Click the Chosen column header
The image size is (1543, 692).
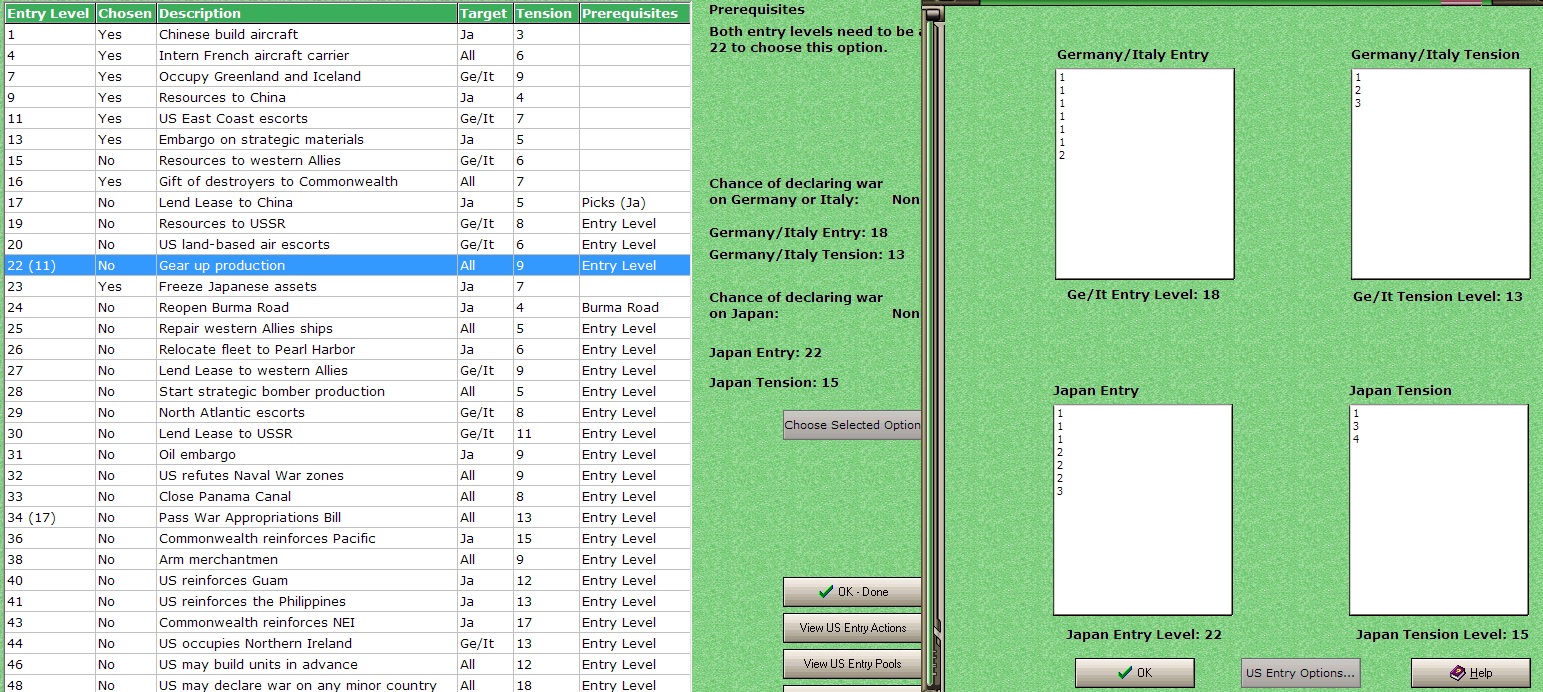[125, 13]
